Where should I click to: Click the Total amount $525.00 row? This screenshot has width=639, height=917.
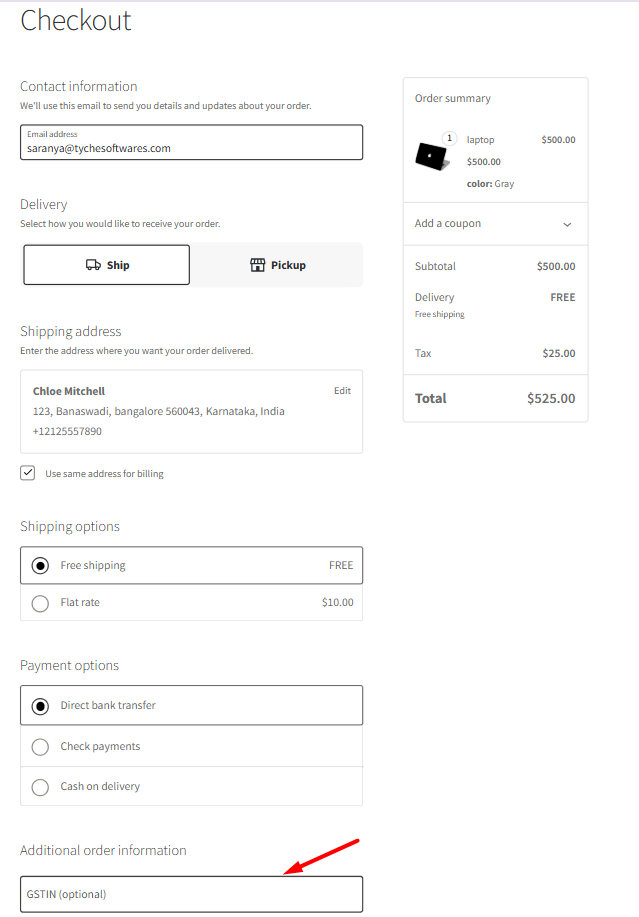point(495,398)
